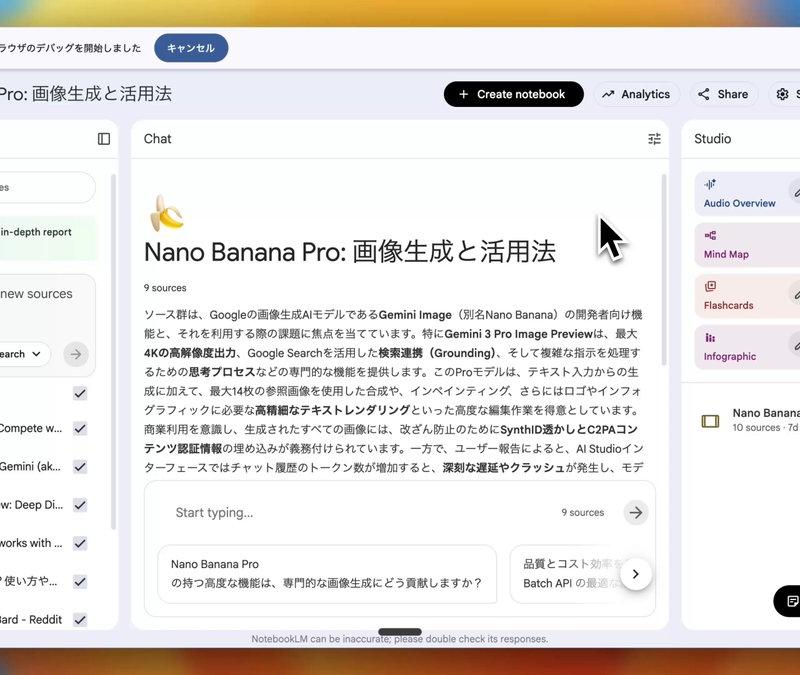Open the Gemini (ak... source
This screenshot has width=800, height=675.
pyautogui.click(x=30, y=466)
